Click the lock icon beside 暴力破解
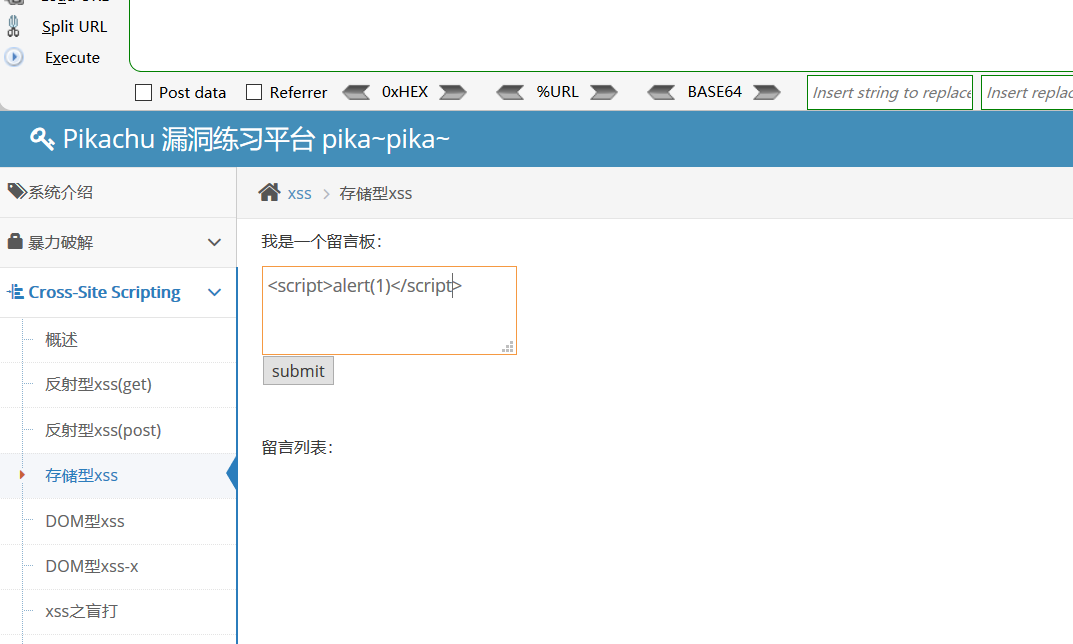Screen dimensions: 1073x644 [x=15, y=241]
